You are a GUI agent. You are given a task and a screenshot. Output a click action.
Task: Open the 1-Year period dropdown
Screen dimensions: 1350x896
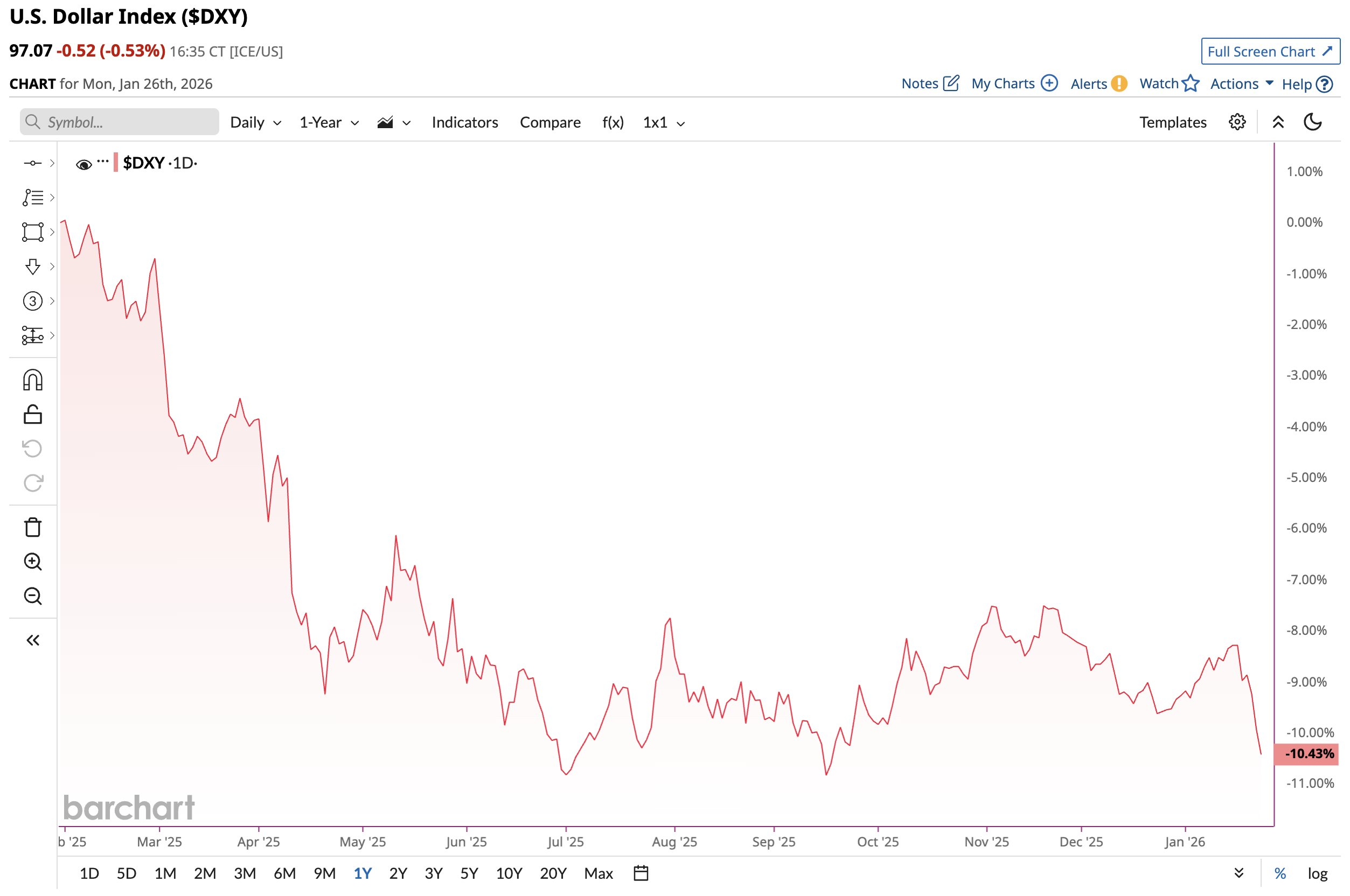point(329,122)
